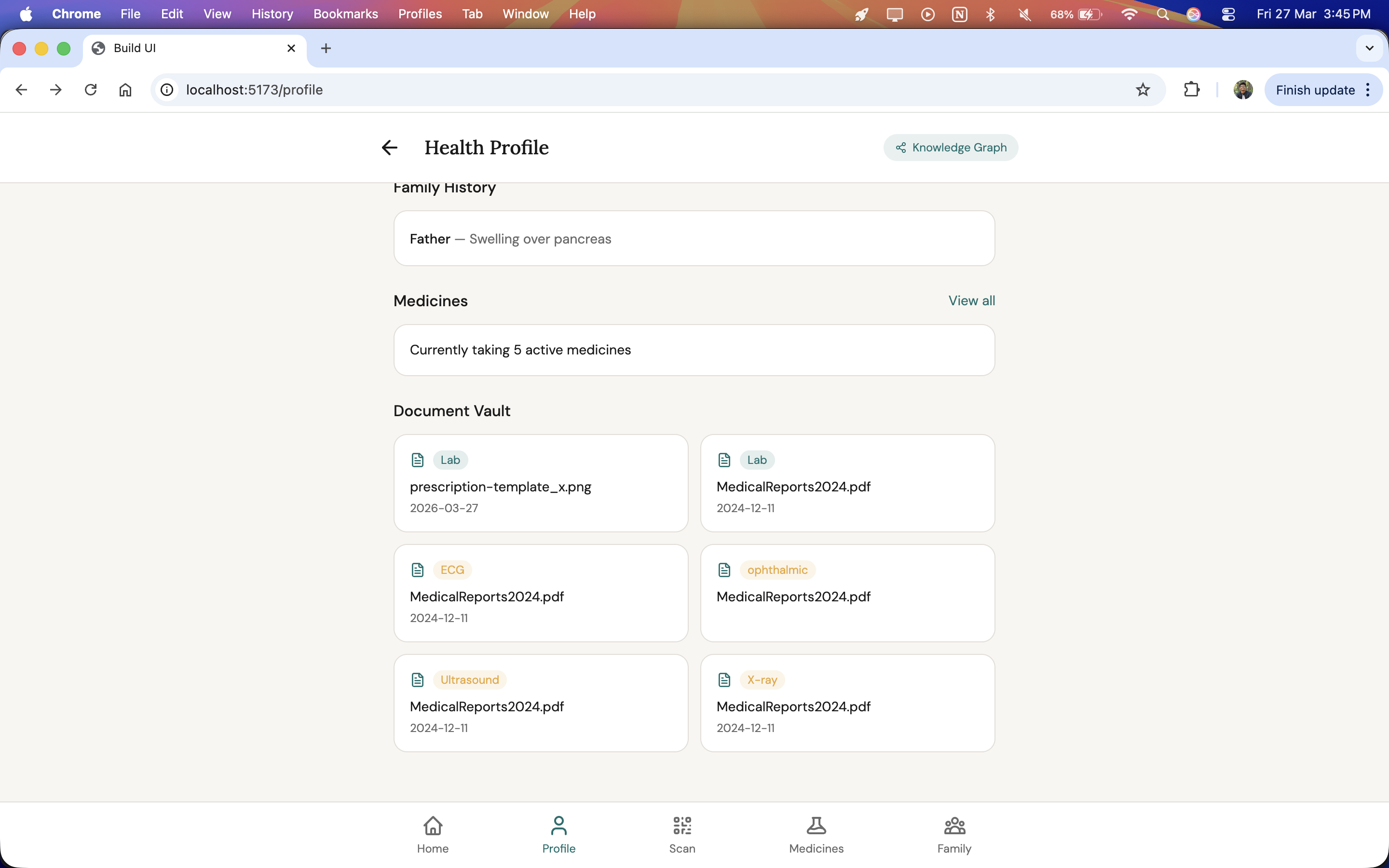Viewport: 1389px width, 868px height.
Task: Open the Knowledge Graph view
Action: tap(951, 148)
